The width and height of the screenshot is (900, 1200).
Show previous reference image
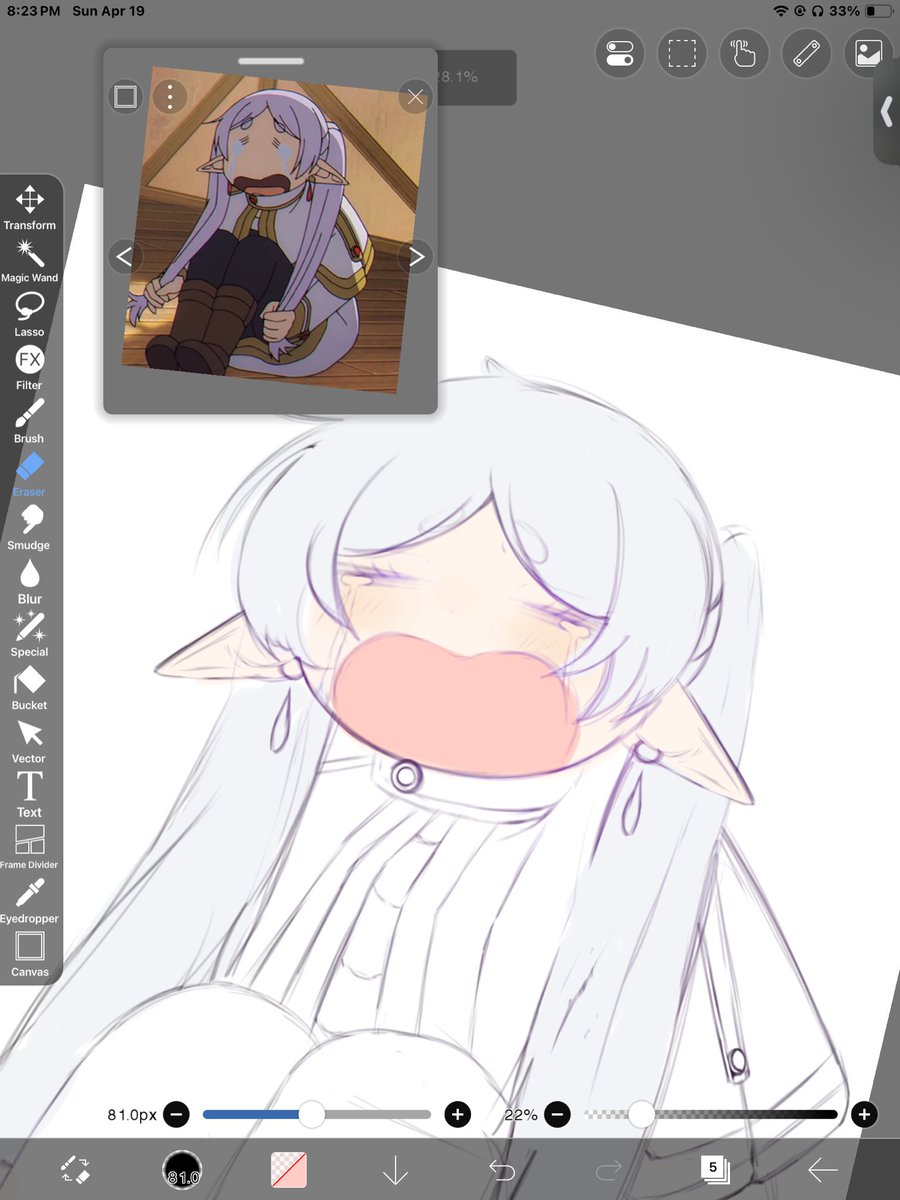124,257
